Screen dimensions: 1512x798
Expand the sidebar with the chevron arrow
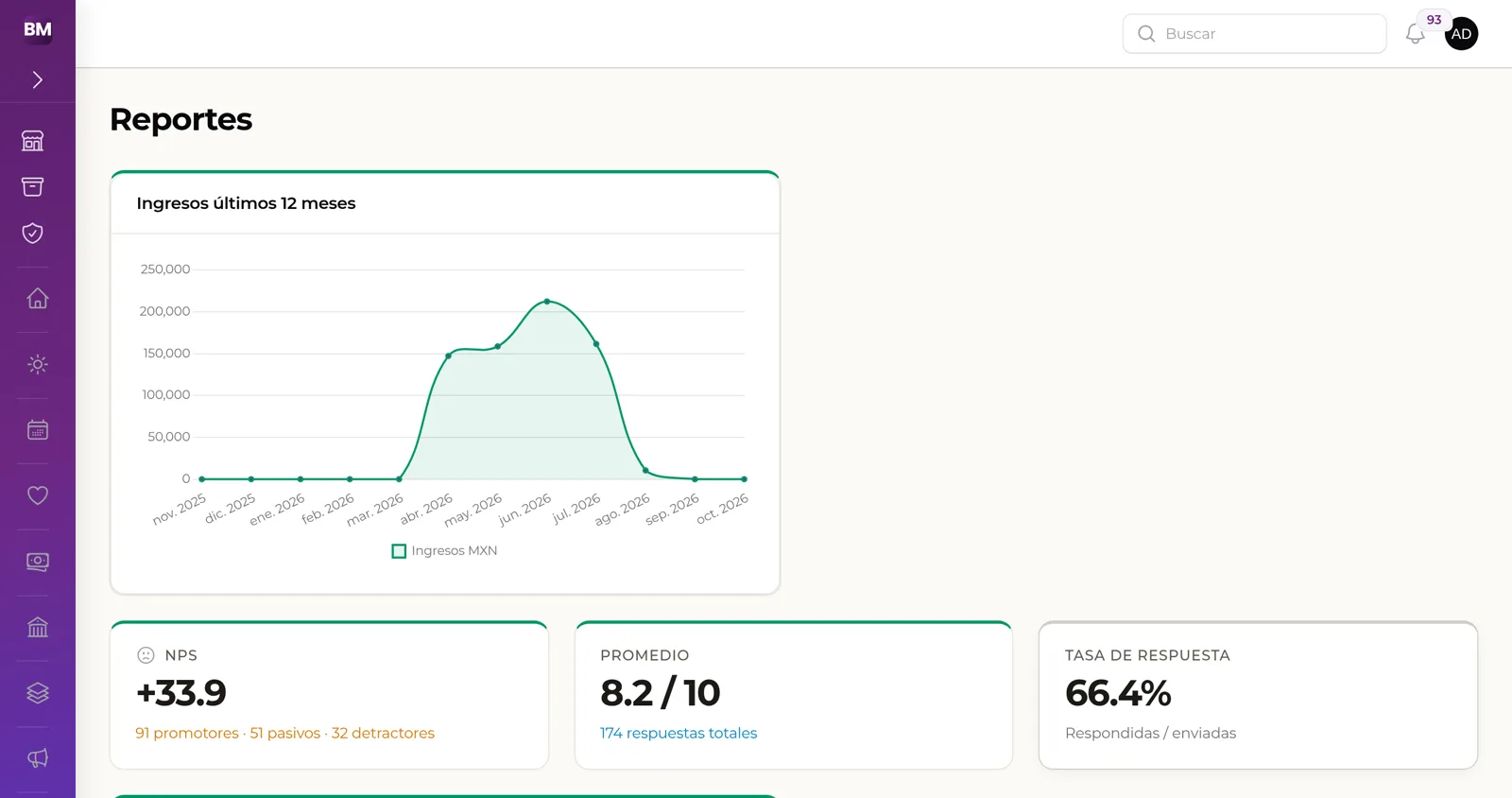point(38,80)
